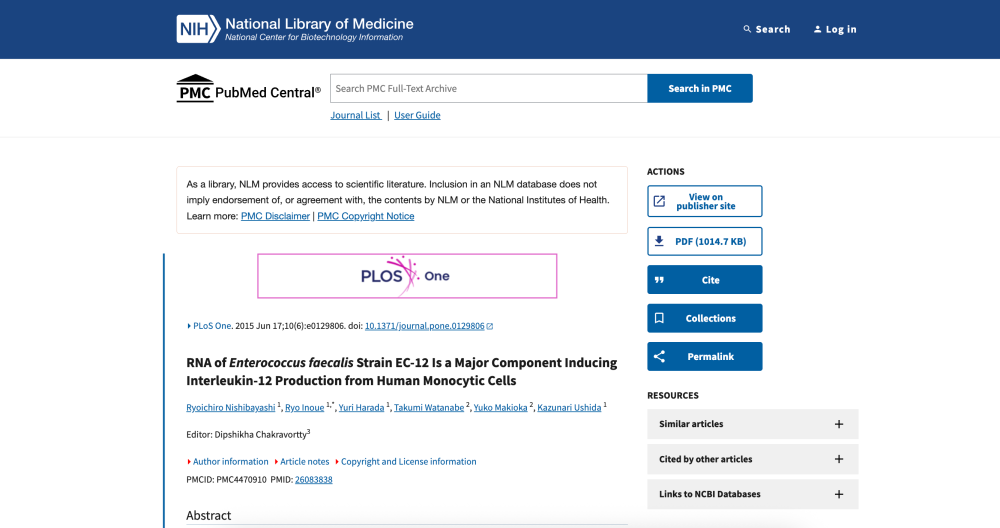This screenshot has width=1000, height=528.
Task: Click the magnifying glass Search icon
Action: (747, 29)
